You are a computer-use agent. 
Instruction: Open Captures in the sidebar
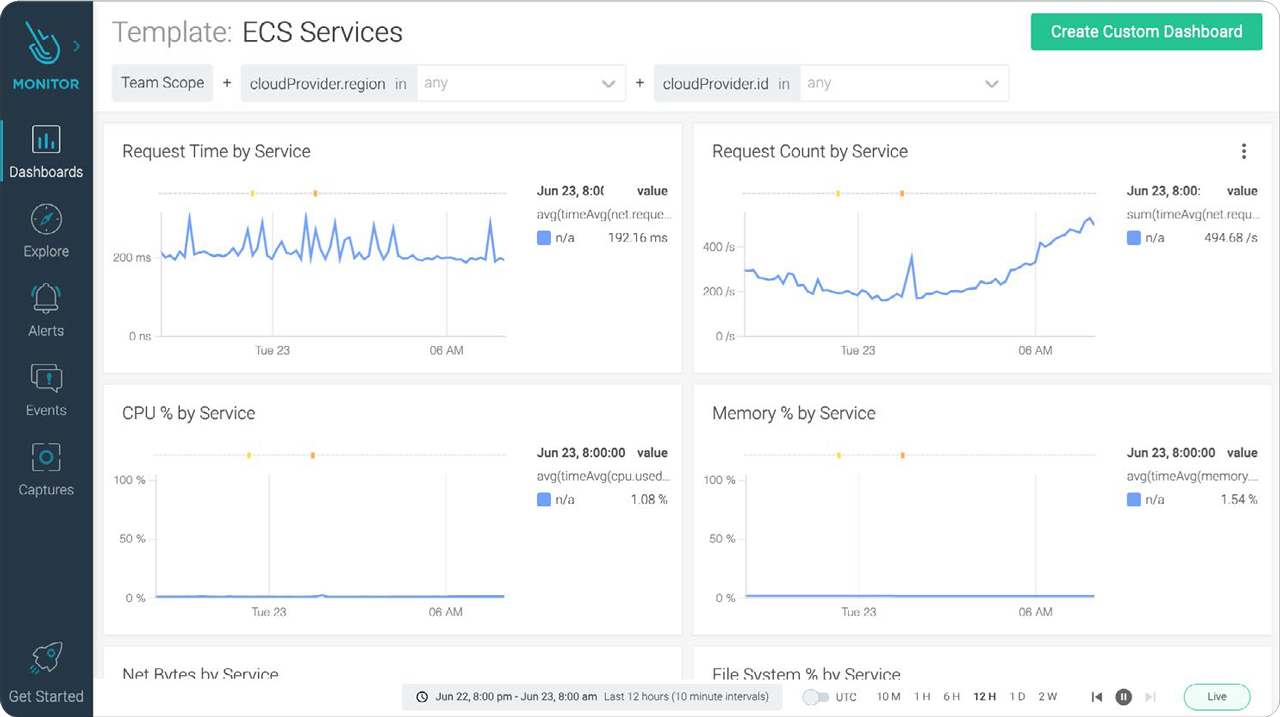[x=46, y=458]
